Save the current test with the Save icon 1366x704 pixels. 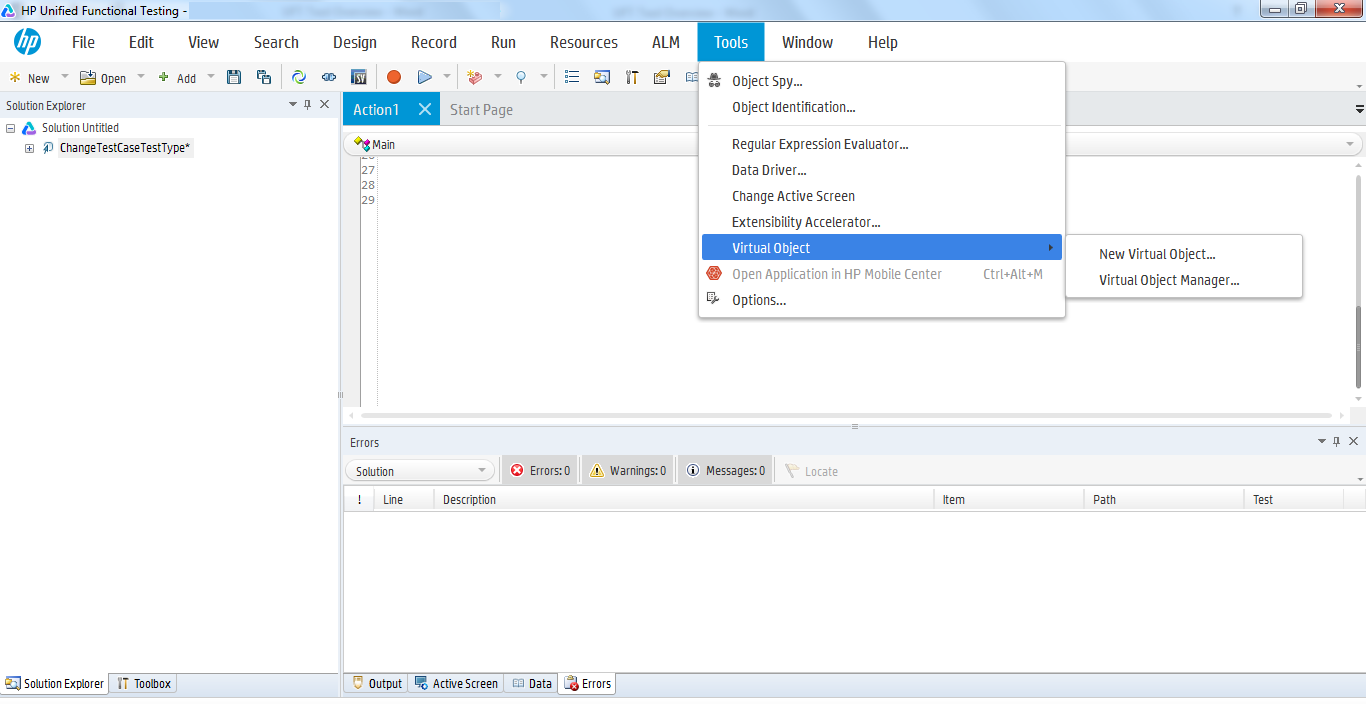[233, 76]
